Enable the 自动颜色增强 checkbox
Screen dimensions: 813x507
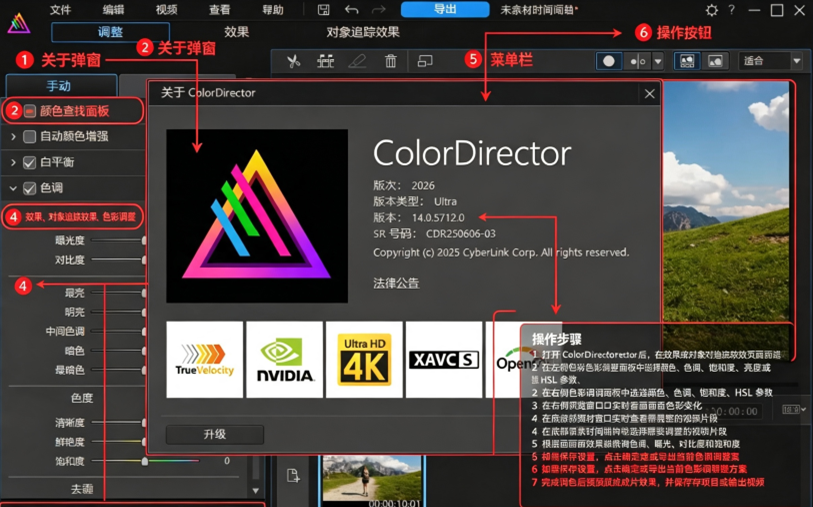30,136
